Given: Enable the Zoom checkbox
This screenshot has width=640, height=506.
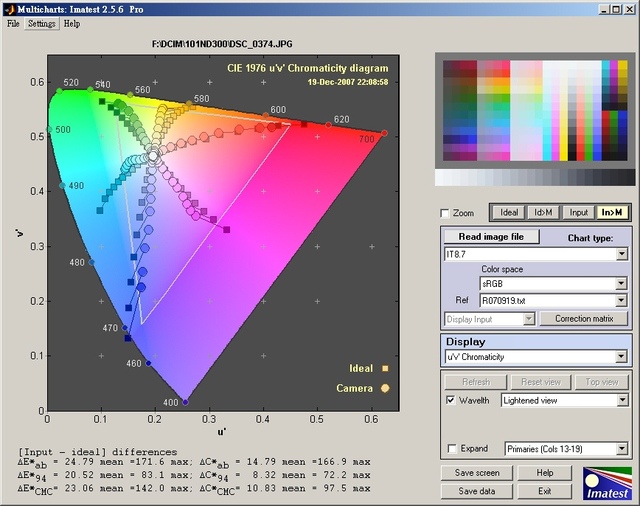Looking at the screenshot, I should coord(445,213).
